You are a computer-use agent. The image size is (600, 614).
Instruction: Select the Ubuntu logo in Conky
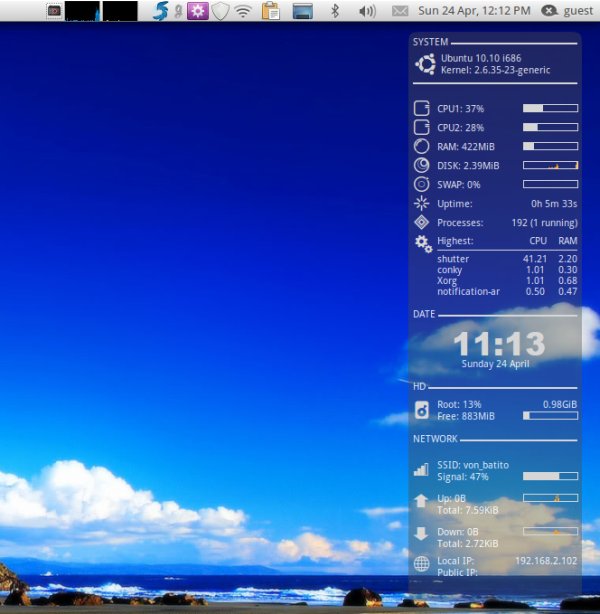pyautogui.click(x=425, y=64)
